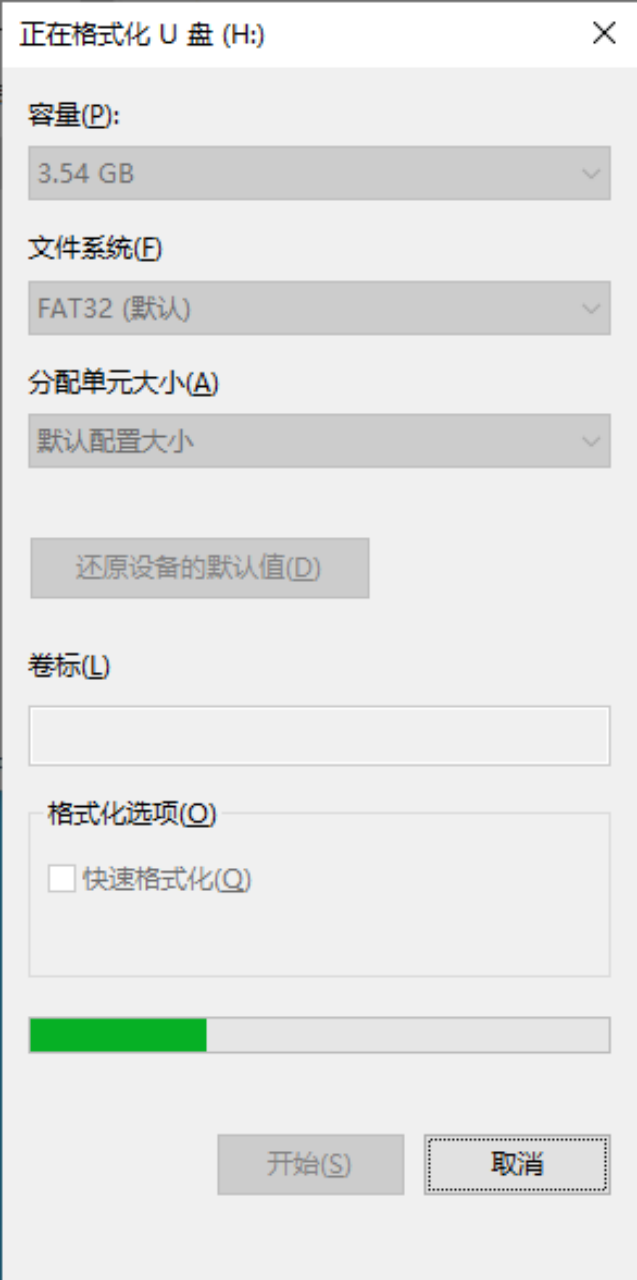Viewport: 637px width, 1280px height.
Task: Click the unfilled gray progress bar area
Action: point(407,1035)
